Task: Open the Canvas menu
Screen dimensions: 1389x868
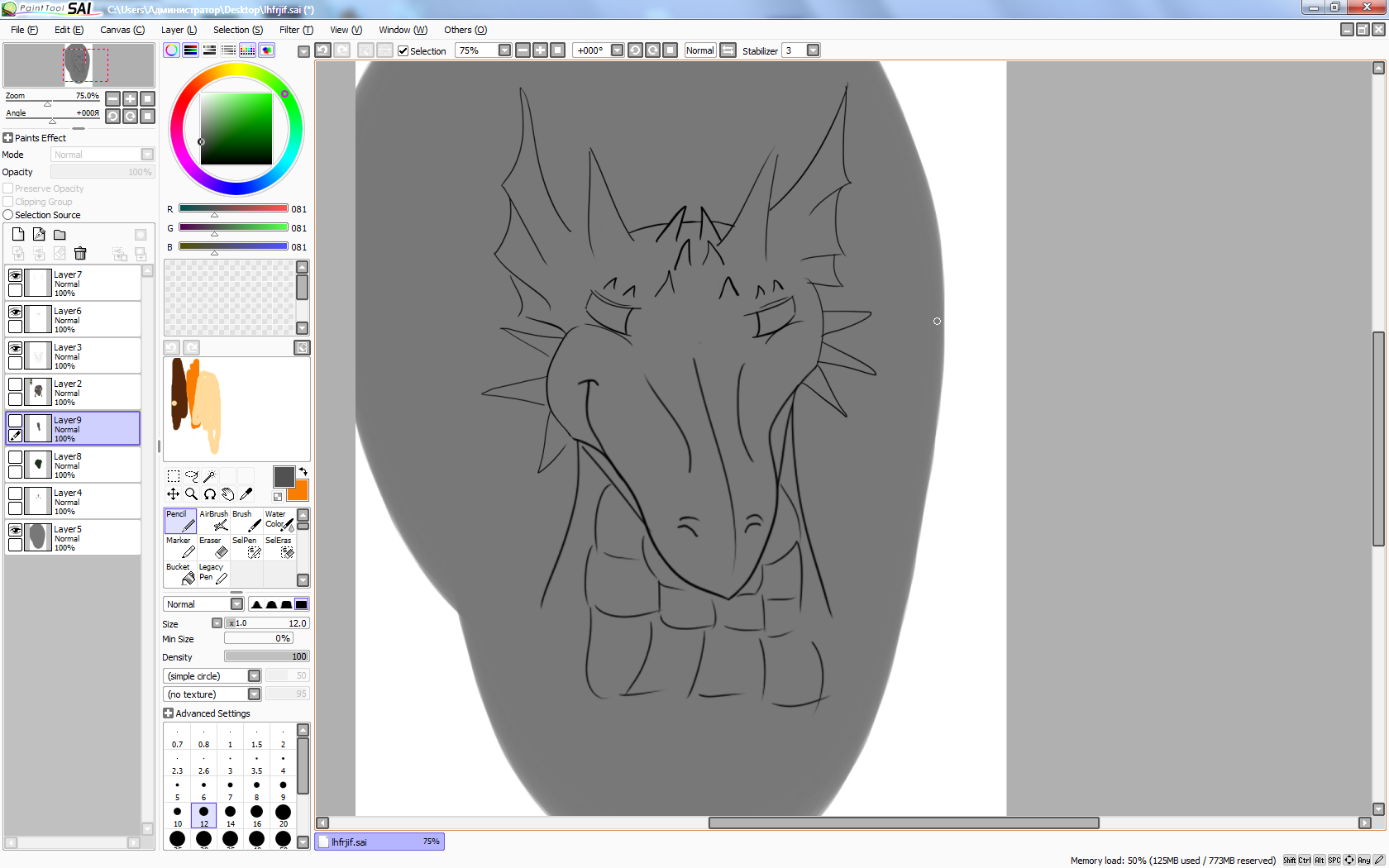Action: click(x=122, y=30)
